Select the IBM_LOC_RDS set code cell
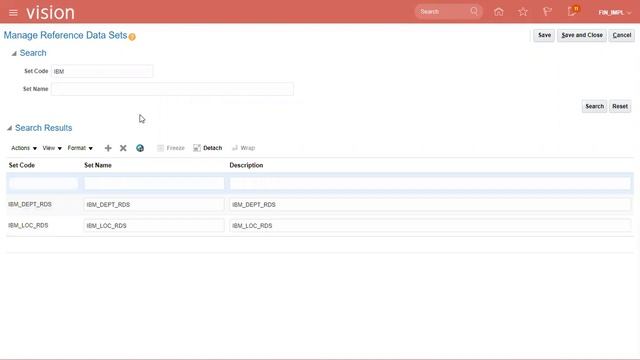Viewport: 640px width, 360px height. 28,226
